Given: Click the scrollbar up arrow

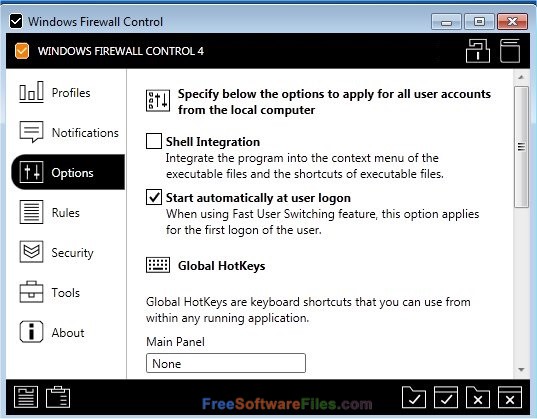Looking at the screenshot, I should (521, 77).
